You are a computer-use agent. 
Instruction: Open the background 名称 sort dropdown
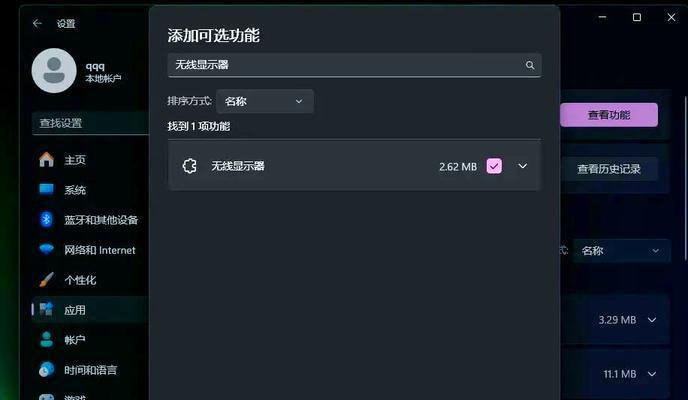point(622,251)
